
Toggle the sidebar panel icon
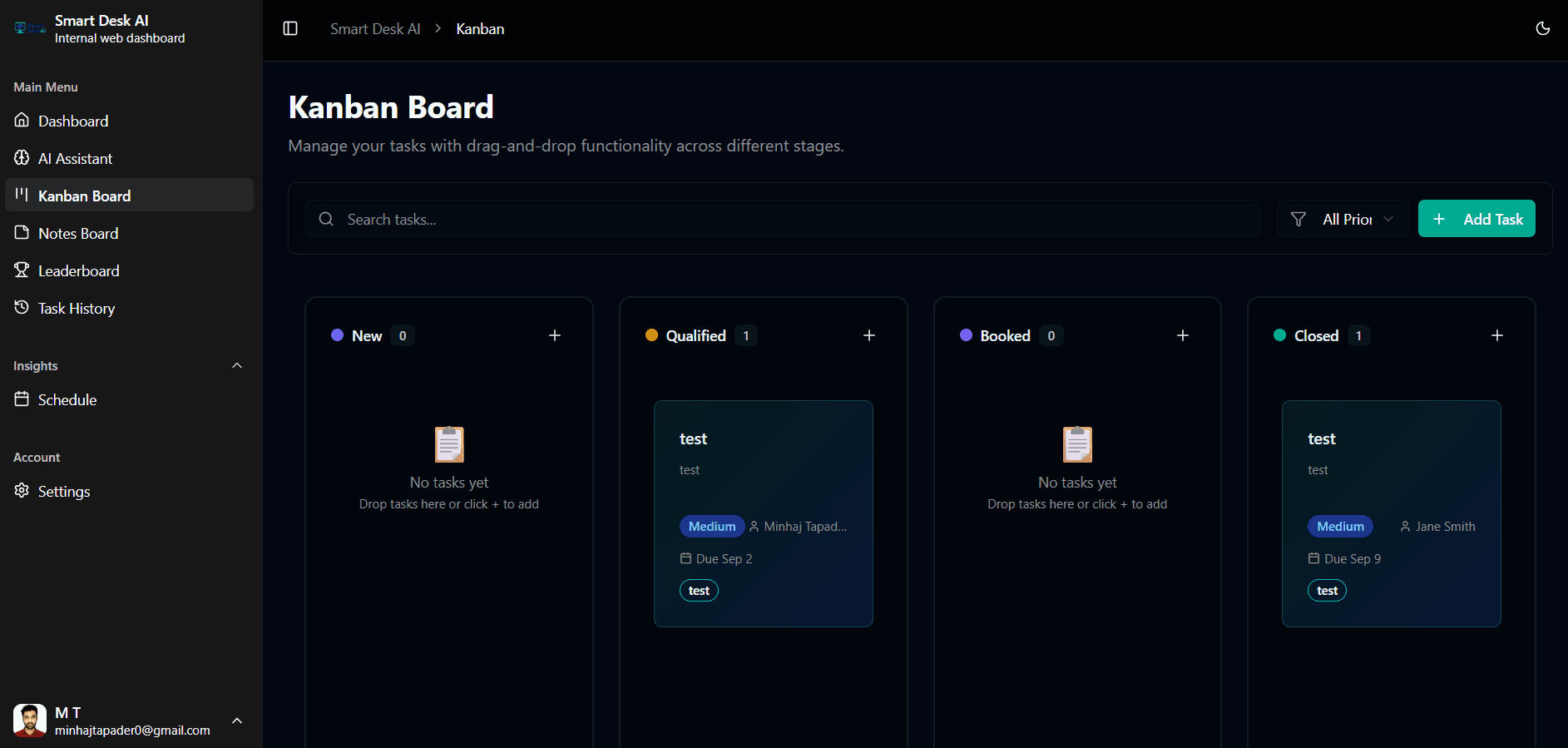[x=290, y=28]
